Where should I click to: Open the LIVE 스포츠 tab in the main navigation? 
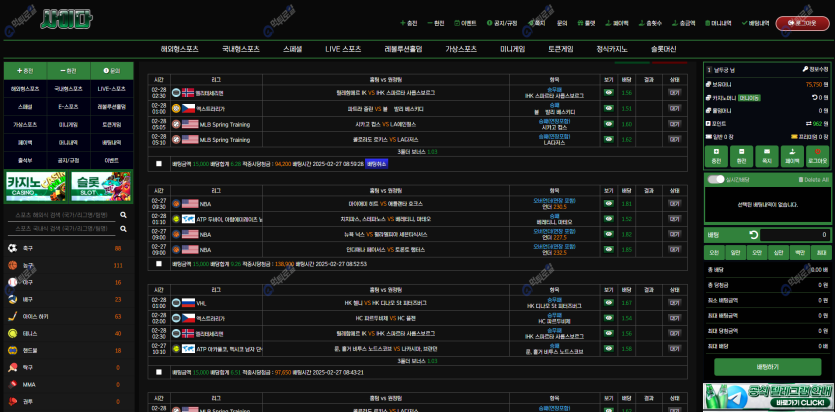pos(343,48)
